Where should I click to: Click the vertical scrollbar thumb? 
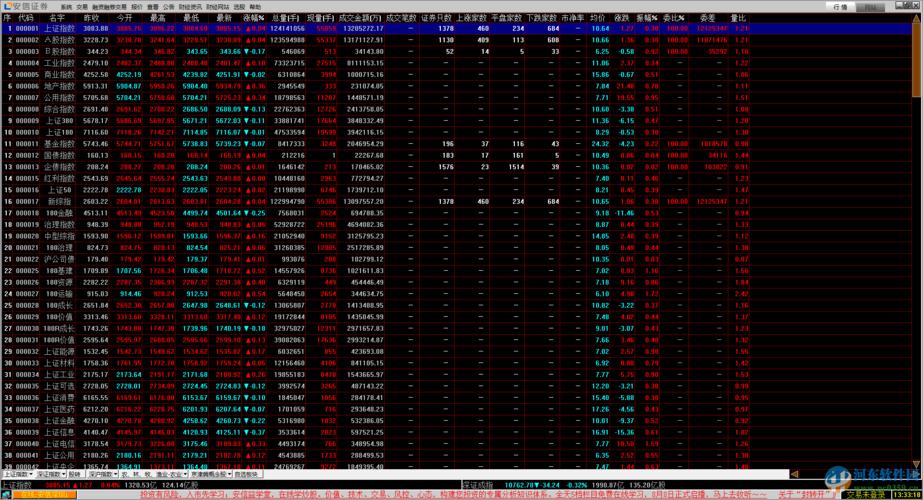coord(916,60)
